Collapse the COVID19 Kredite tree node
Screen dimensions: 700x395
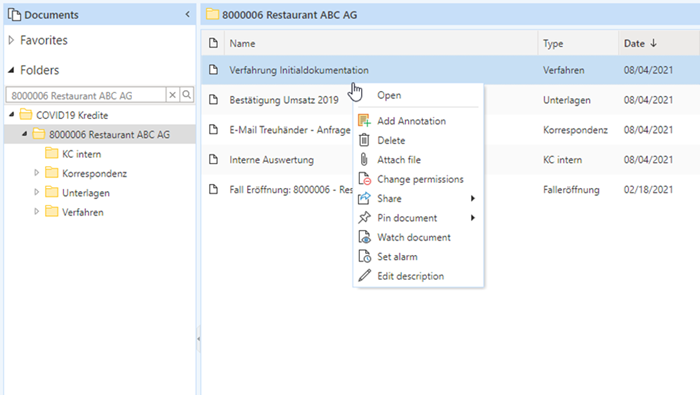click(12, 115)
